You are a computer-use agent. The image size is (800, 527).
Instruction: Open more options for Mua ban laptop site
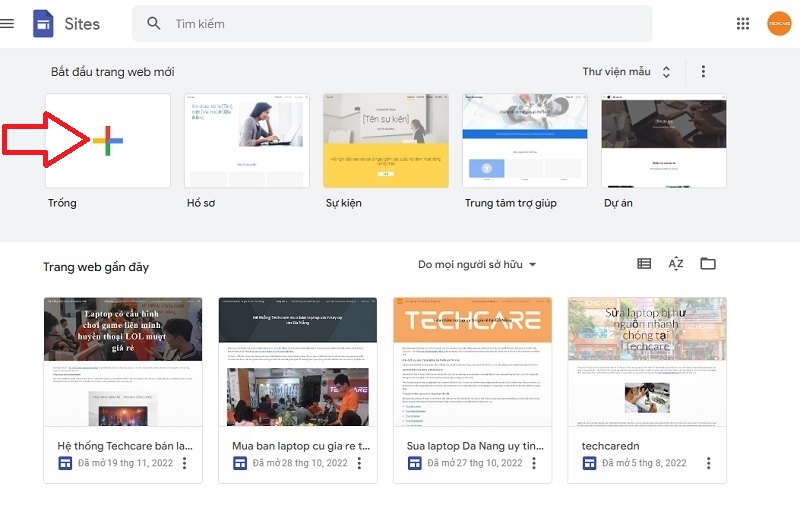[359, 463]
